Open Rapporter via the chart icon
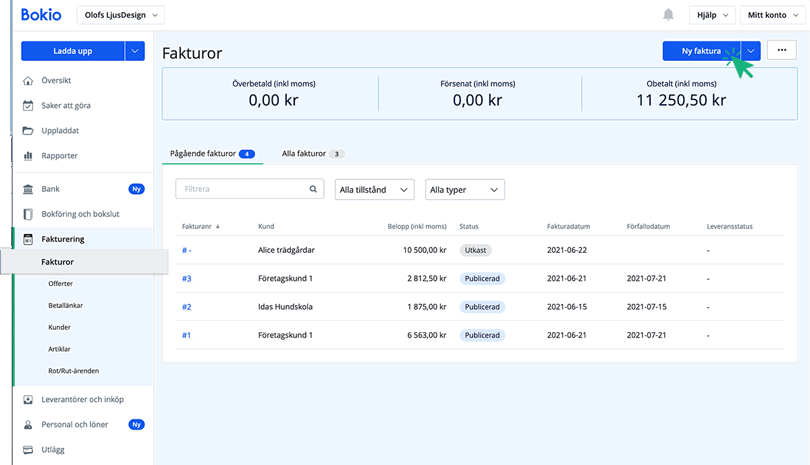Screen dimensions: 810x465 click(28, 155)
